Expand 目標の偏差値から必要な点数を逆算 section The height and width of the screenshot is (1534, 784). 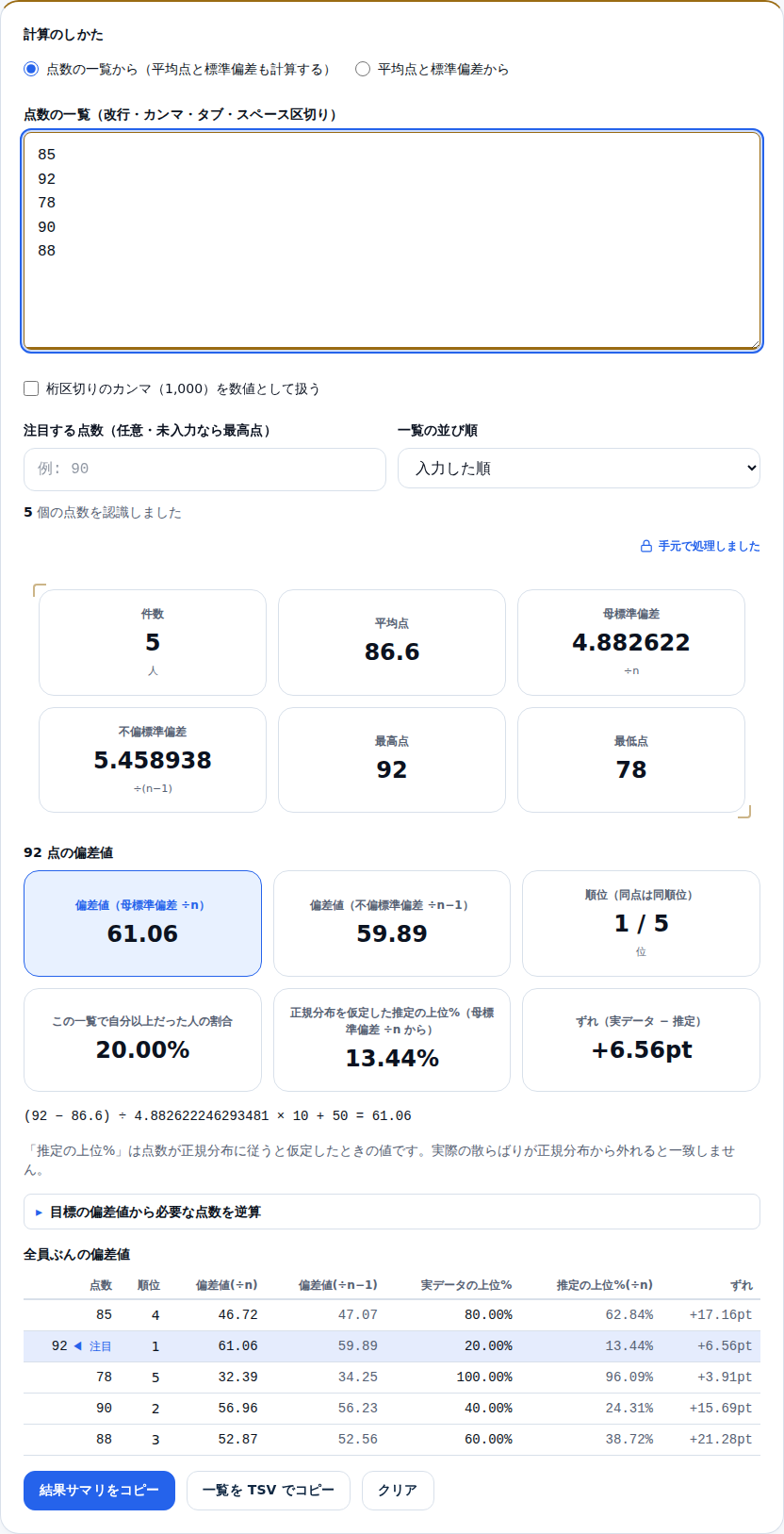[392, 1212]
